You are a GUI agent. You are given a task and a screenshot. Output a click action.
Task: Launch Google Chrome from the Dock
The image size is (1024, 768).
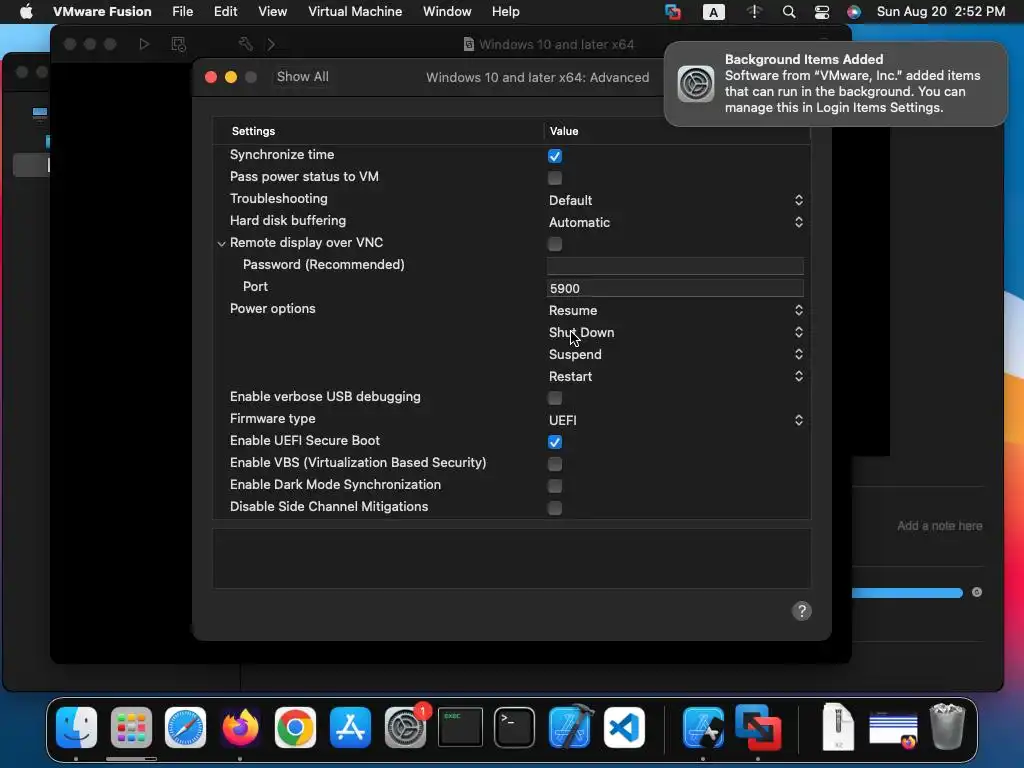coord(295,727)
